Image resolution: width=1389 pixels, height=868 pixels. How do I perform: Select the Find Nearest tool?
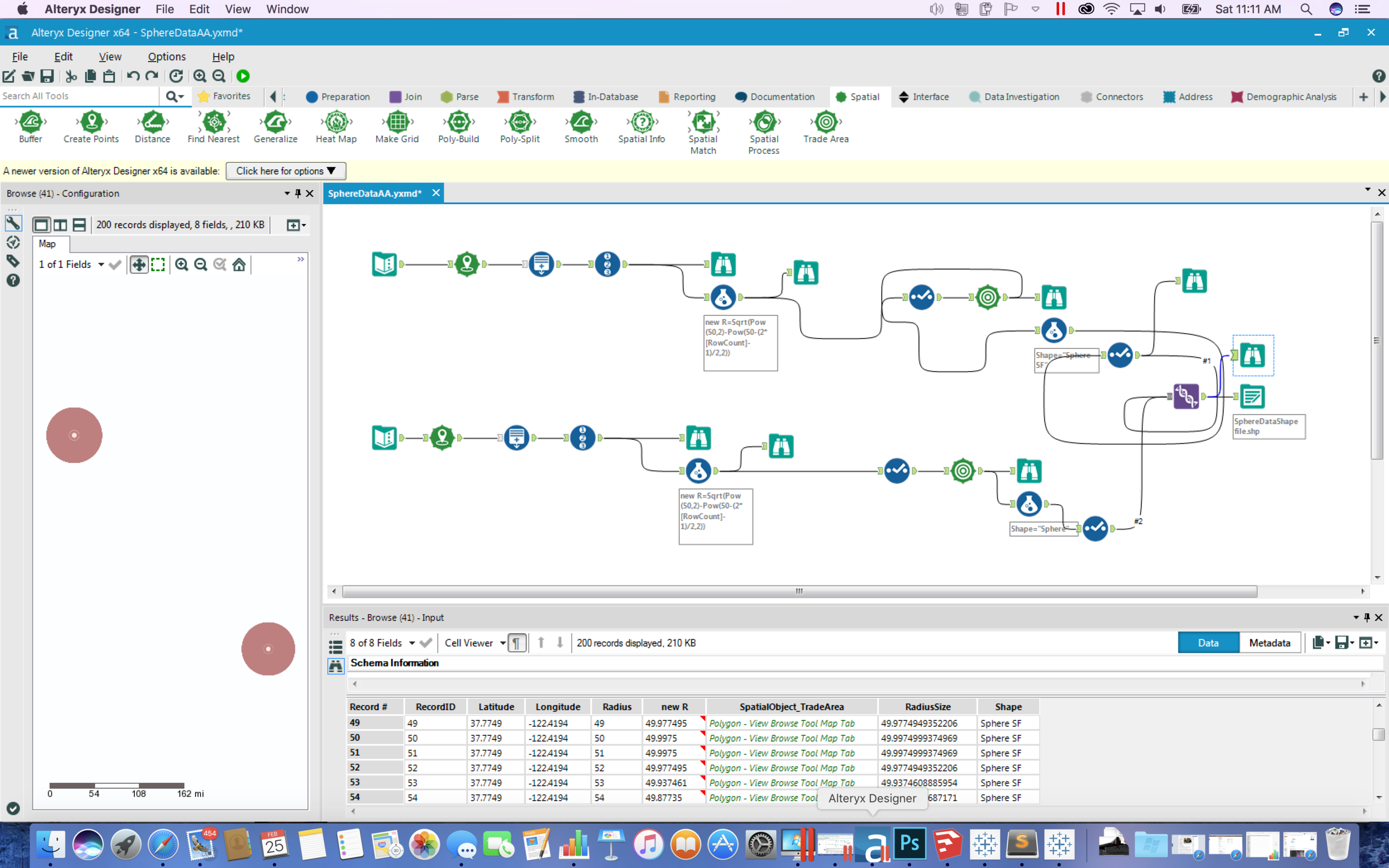coord(213,127)
